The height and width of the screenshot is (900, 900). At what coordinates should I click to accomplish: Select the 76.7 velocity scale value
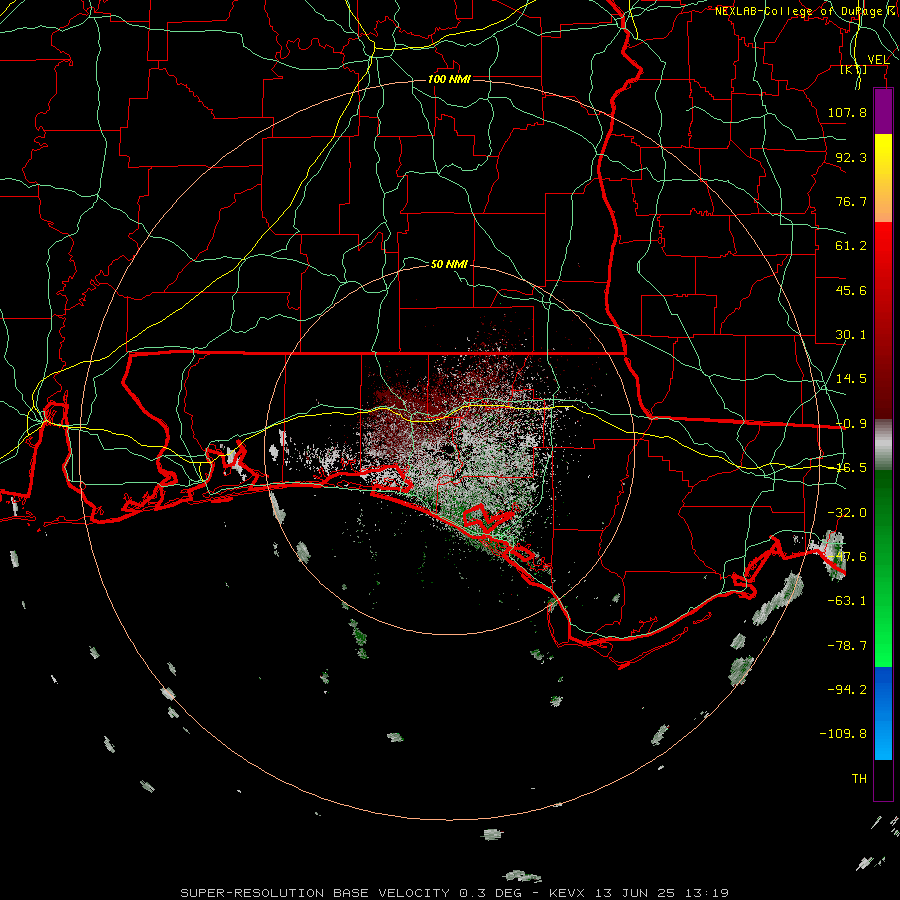pos(851,201)
